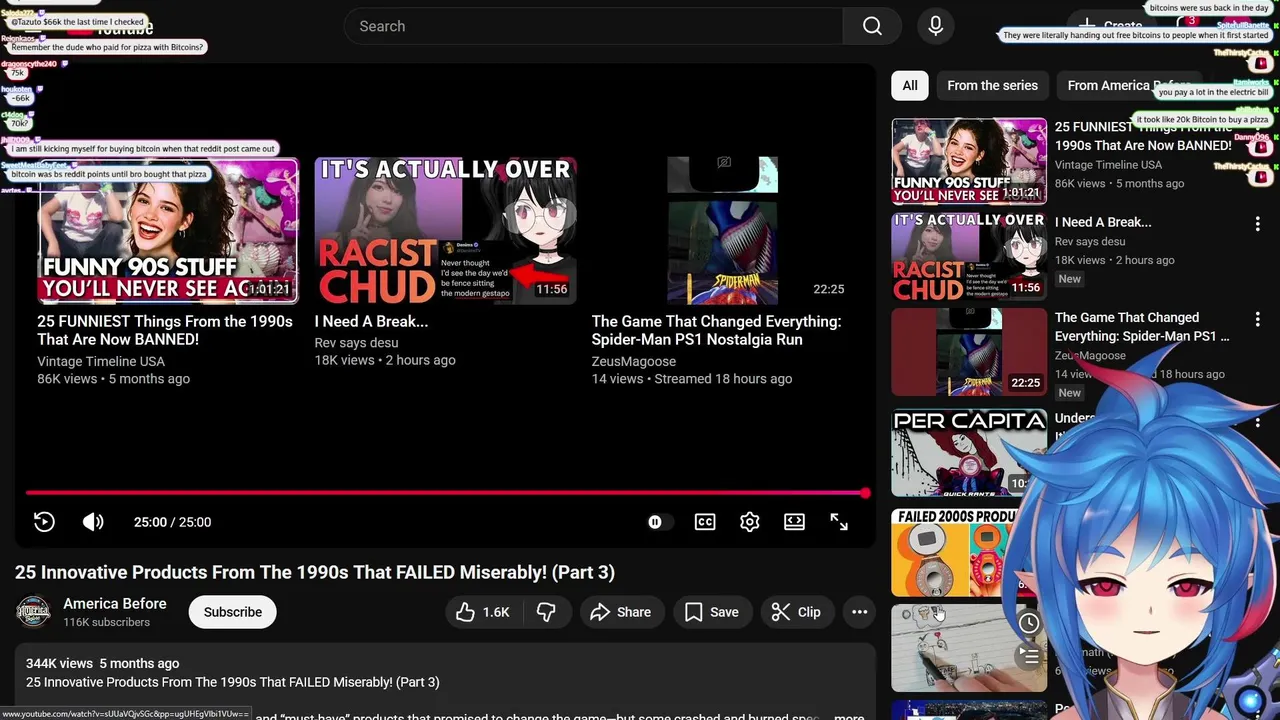The height and width of the screenshot is (720, 1280).
Task: Open sidebar thumbnail for I Need A Break
Action: pyautogui.click(x=969, y=257)
